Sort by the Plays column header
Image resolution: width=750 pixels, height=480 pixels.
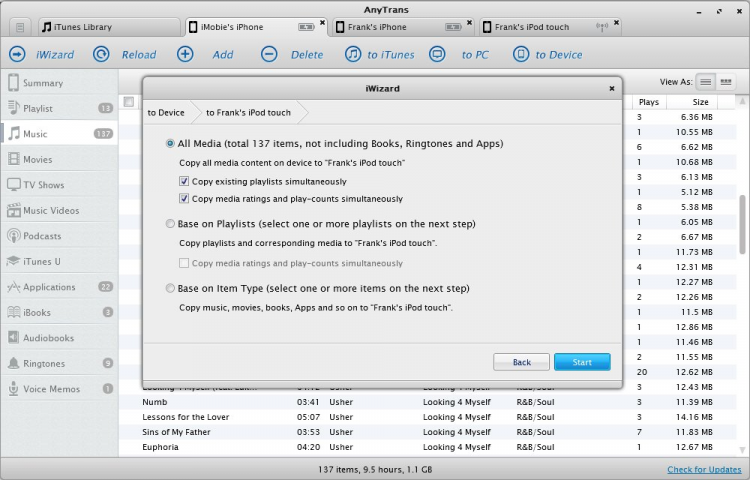(x=649, y=102)
